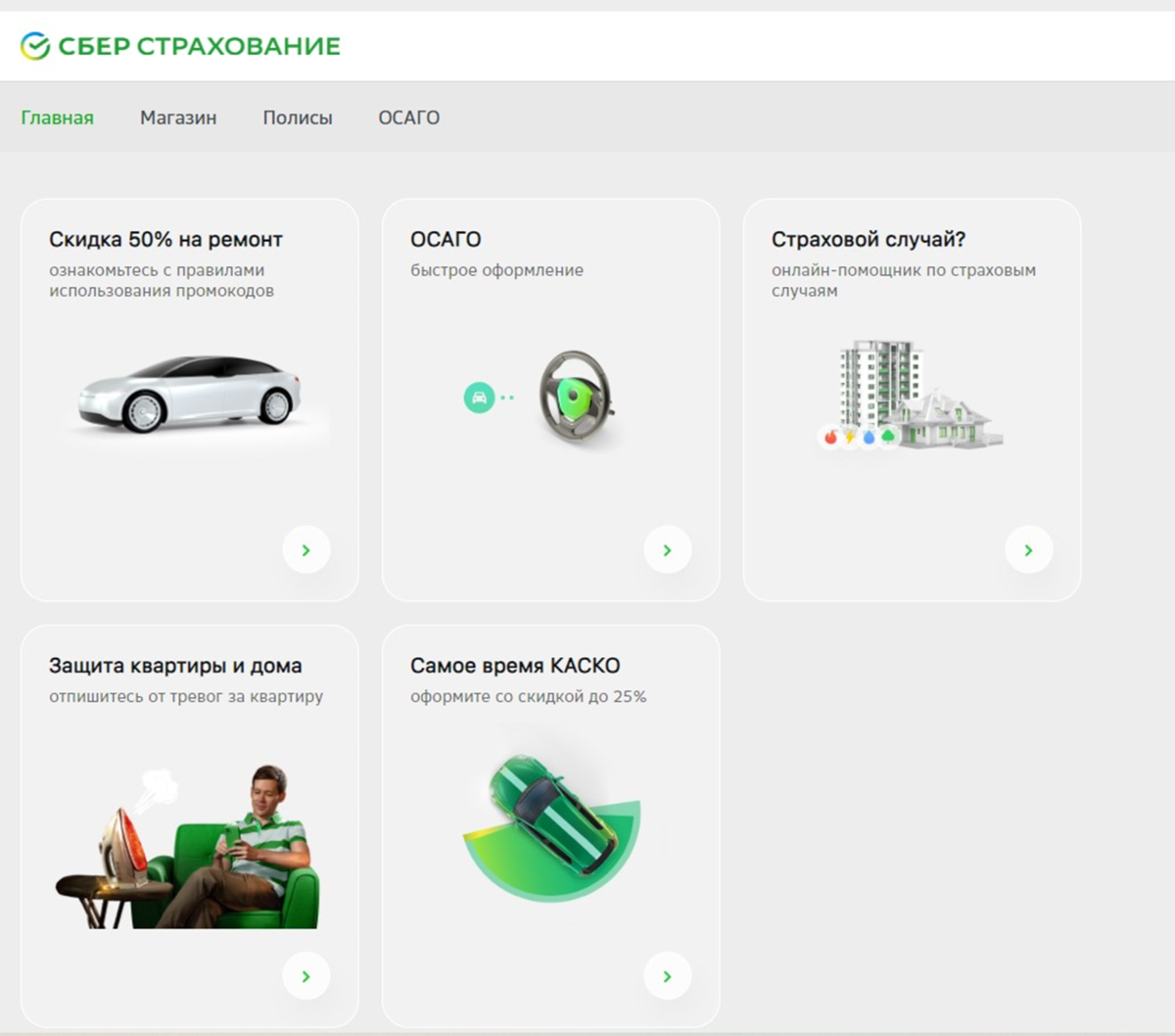Click the Защита квартиры и дома title
This screenshot has width=1175, height=1036.
(175, 666)
